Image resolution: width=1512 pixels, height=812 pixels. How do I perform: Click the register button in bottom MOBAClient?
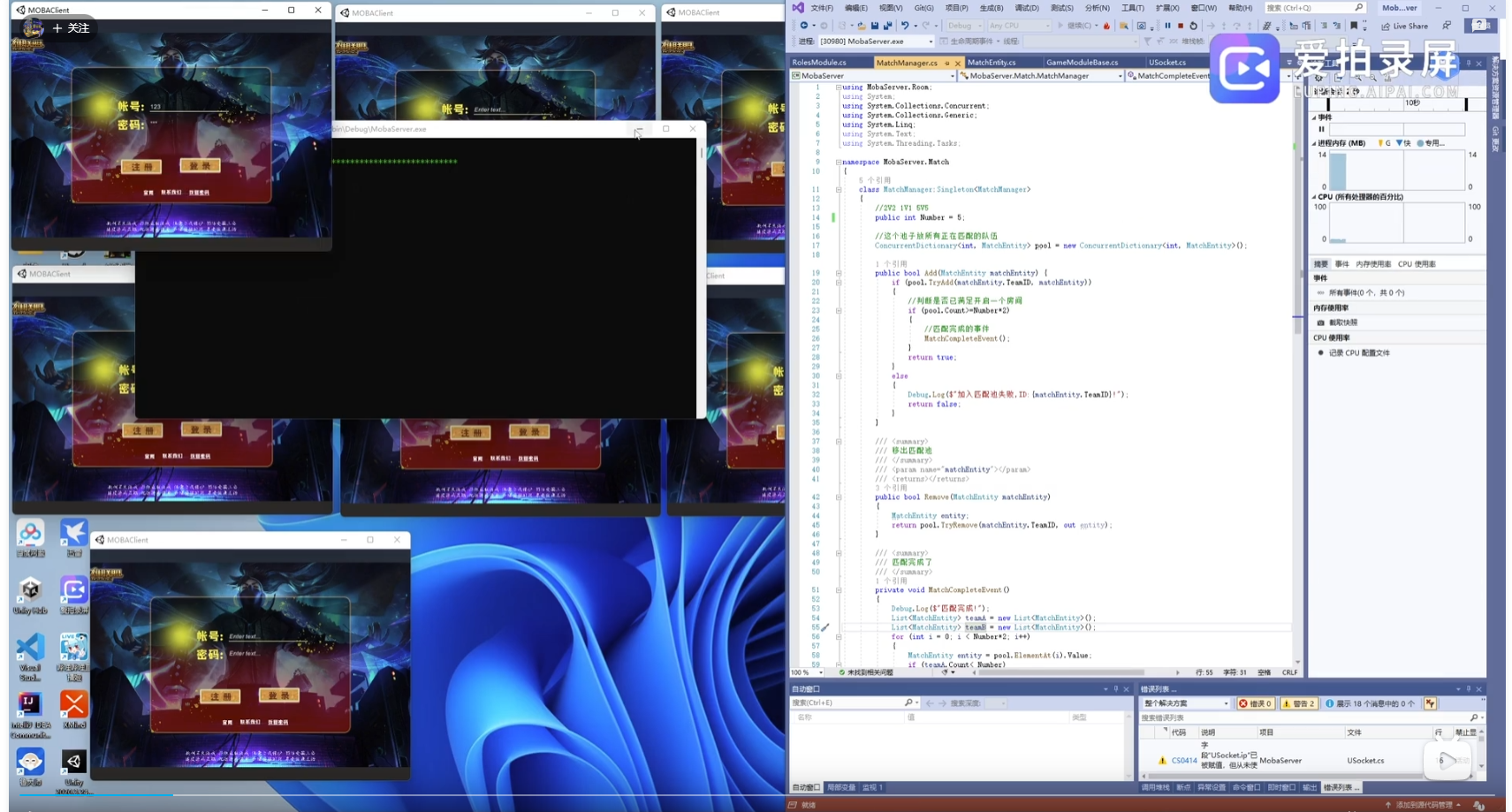tap(220, 696)
